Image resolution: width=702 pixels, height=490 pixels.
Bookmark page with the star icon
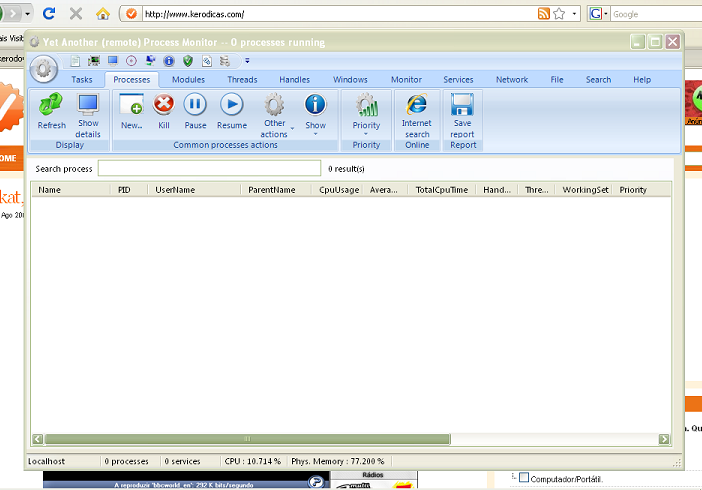click(x=559, y=14)
